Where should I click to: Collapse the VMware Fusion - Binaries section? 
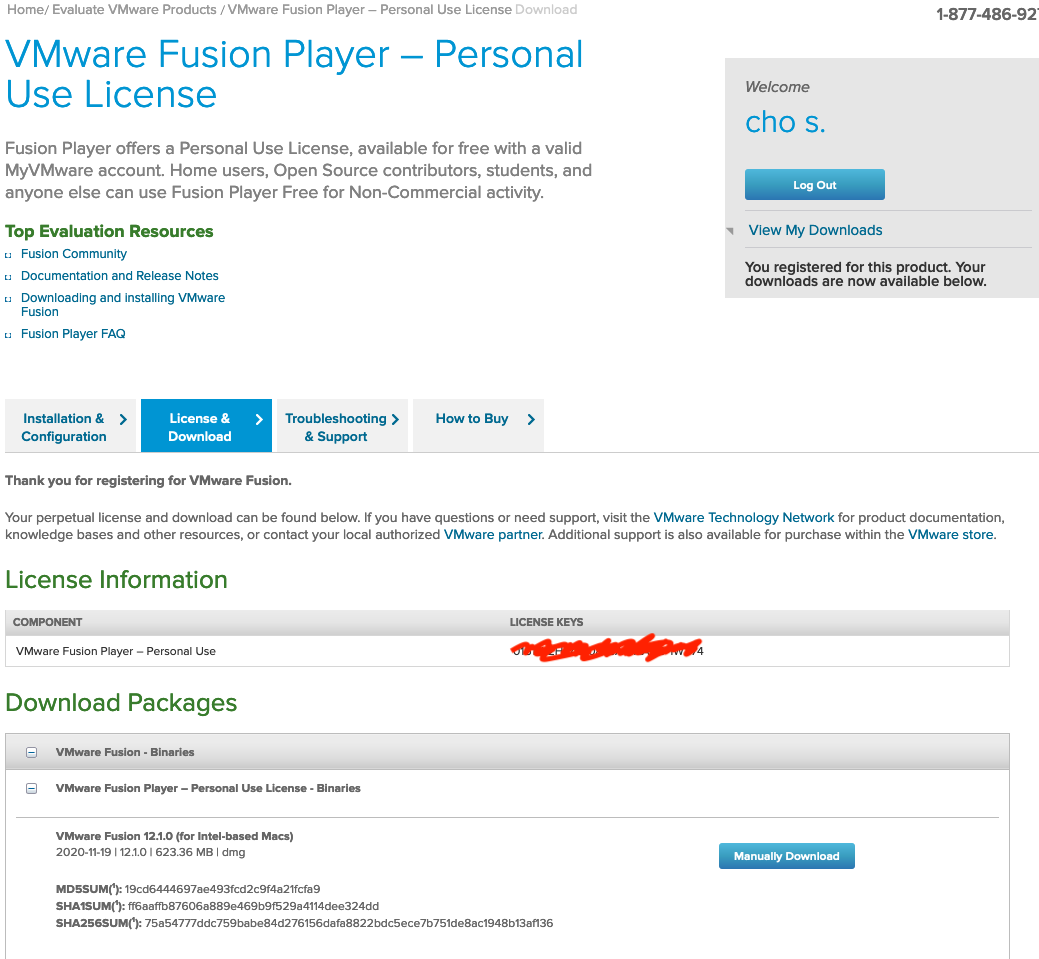31,752
